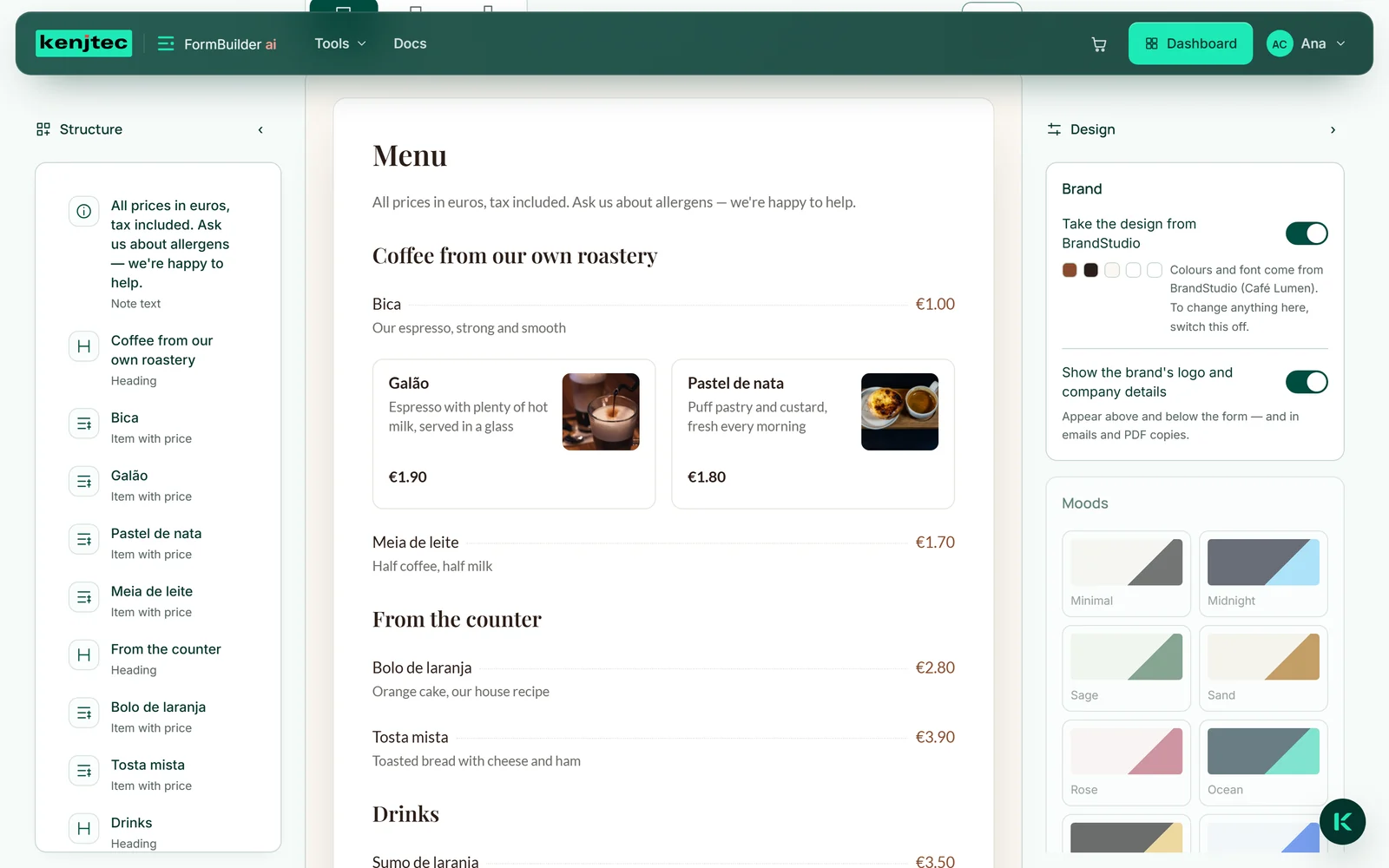This screenshot has width=1389, height=868.
Task: Toggle Take the design from BrandStudio
Action: tap(1307, 233)
